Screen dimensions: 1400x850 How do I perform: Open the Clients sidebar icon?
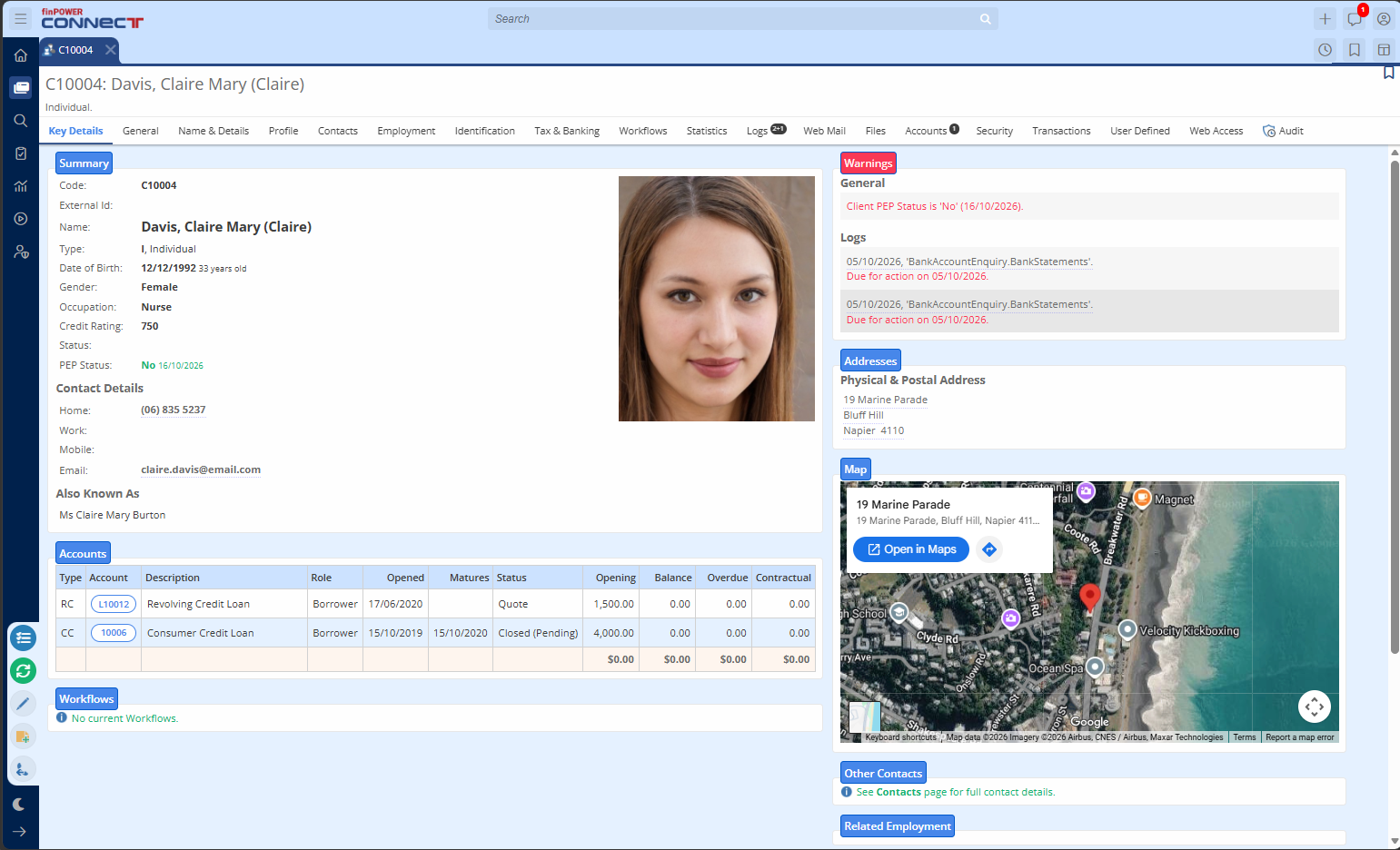[21, 88]
